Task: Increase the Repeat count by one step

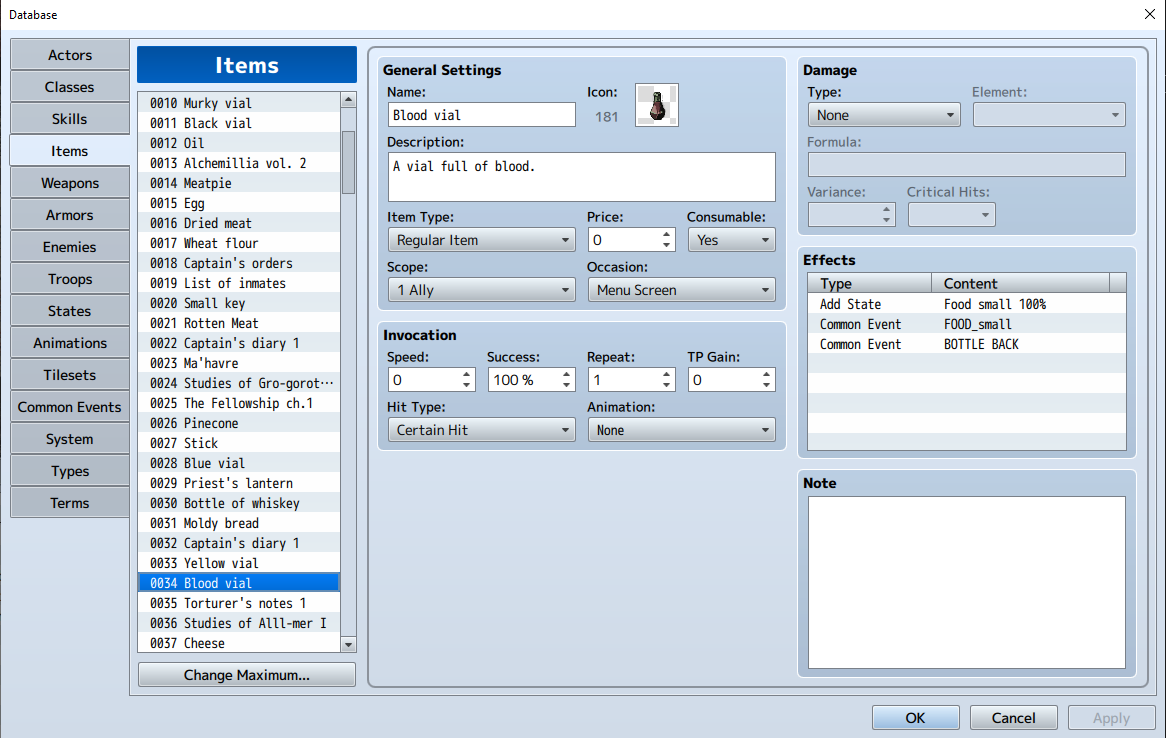Action: 666,374
